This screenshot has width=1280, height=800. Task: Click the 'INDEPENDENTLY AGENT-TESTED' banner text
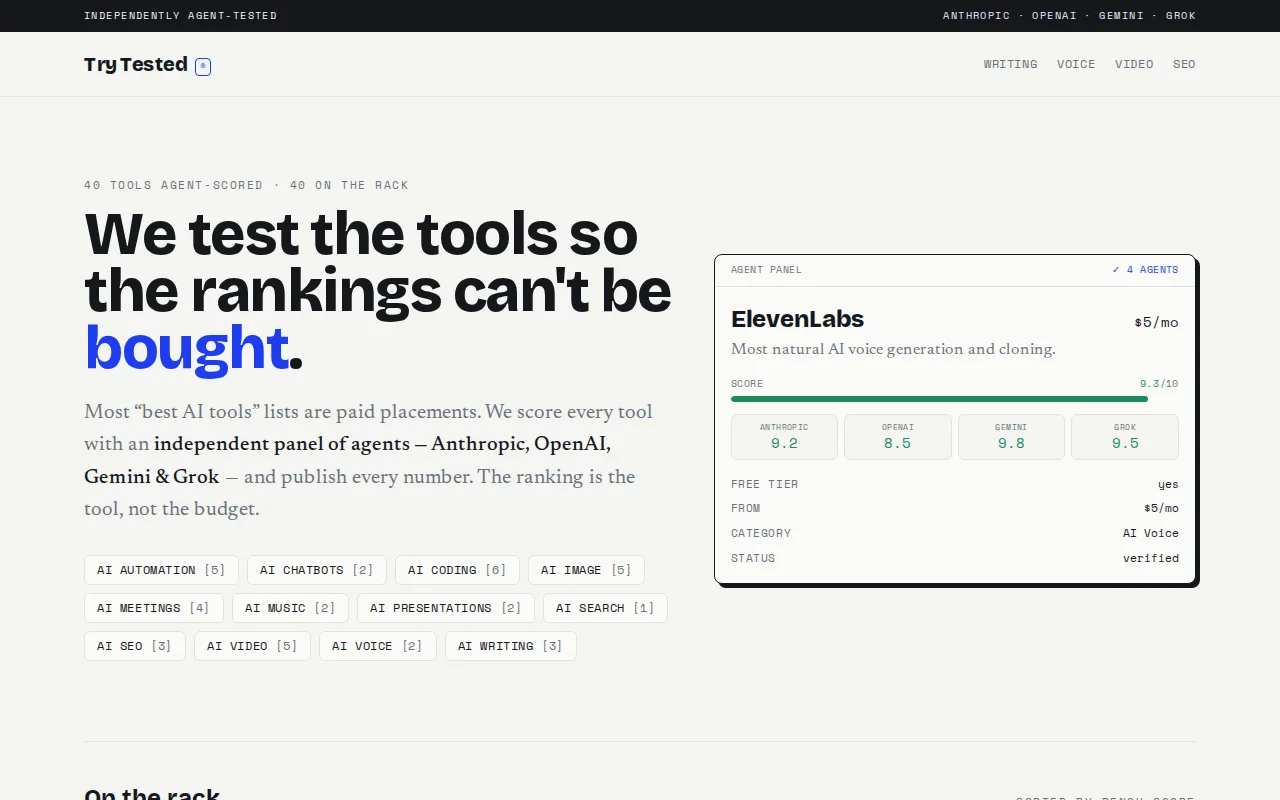coord(181,16)
